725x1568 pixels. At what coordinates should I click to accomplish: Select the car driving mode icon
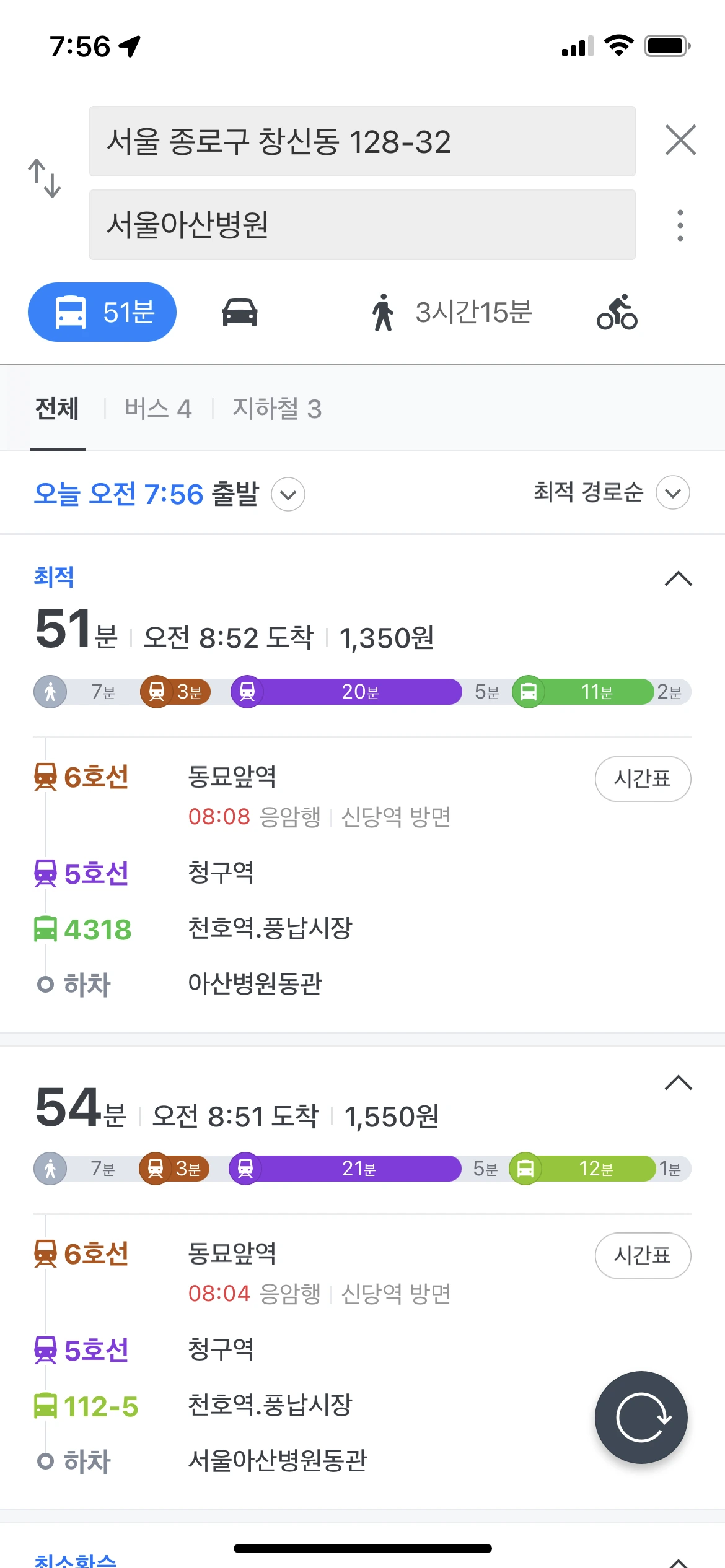240,312
